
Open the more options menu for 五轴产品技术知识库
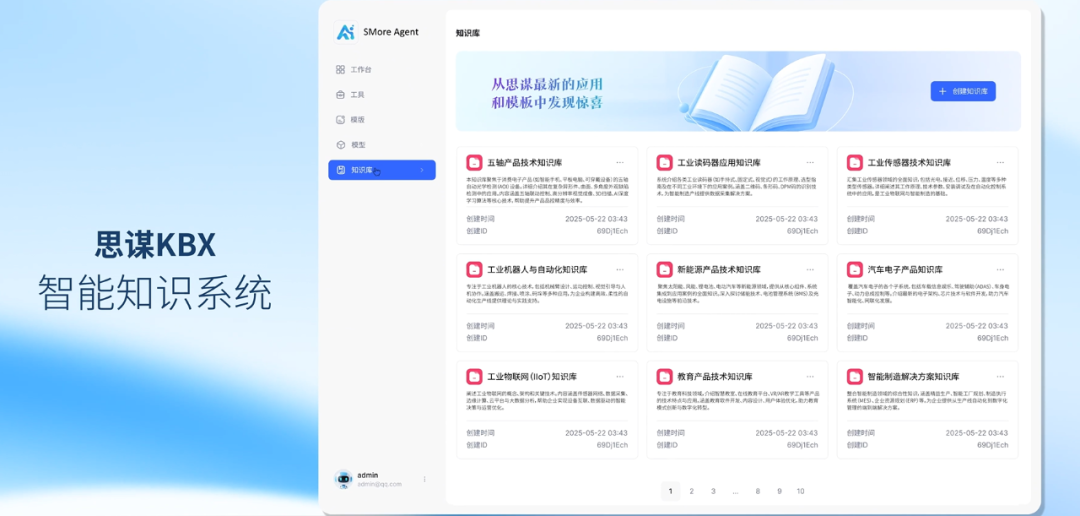click(x=620, y=163)
